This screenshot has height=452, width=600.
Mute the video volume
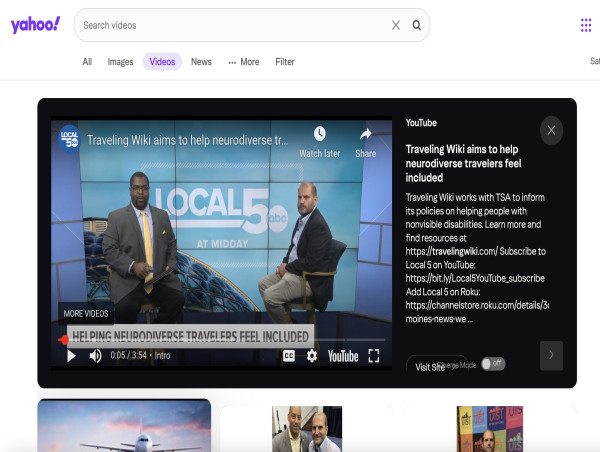95,356
